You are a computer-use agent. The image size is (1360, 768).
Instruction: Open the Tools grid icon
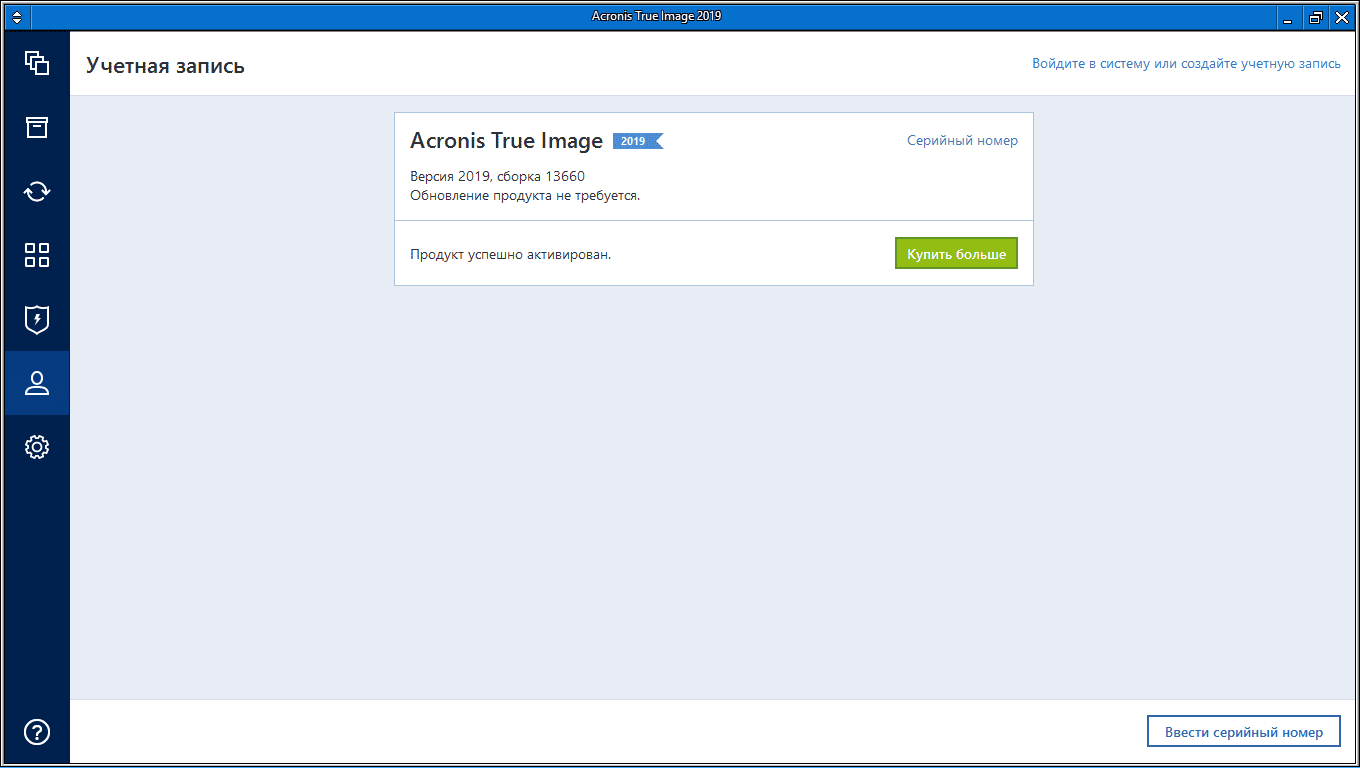(x=37, y=255)
